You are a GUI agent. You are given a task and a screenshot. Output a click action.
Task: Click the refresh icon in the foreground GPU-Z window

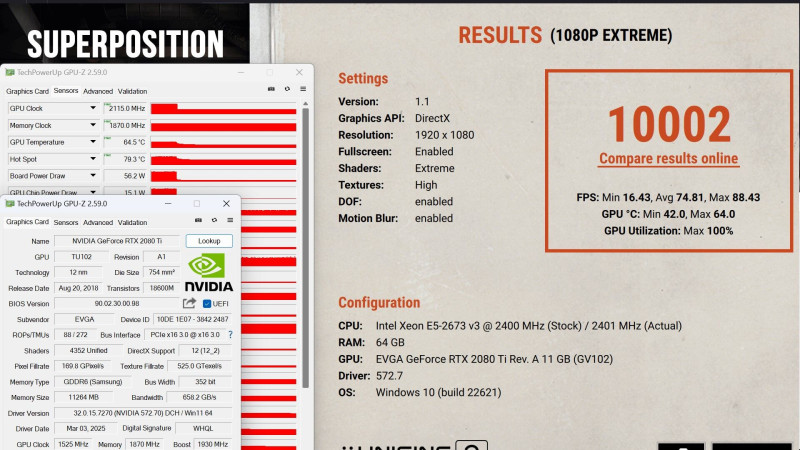pyautogui.click(x=214, y=220)
